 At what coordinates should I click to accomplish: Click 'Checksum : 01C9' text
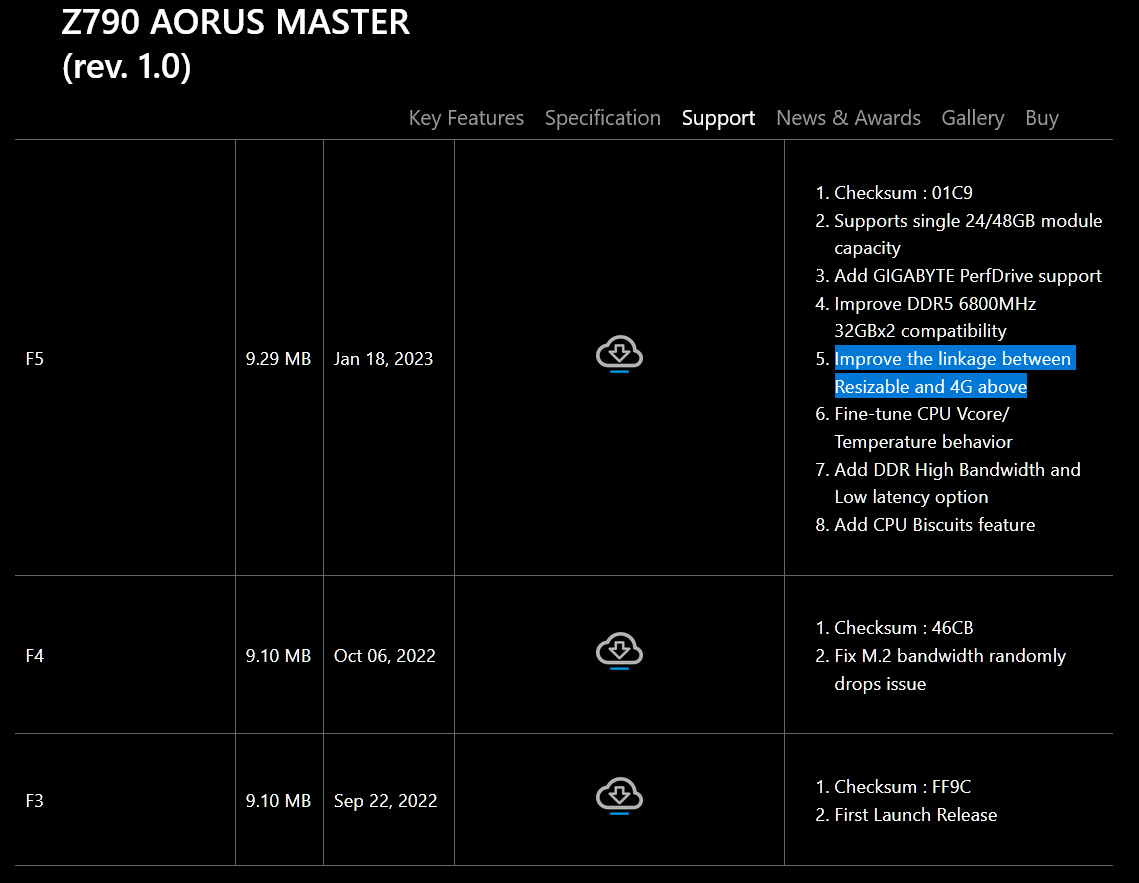pyautogui.click(x=903, y=192)
